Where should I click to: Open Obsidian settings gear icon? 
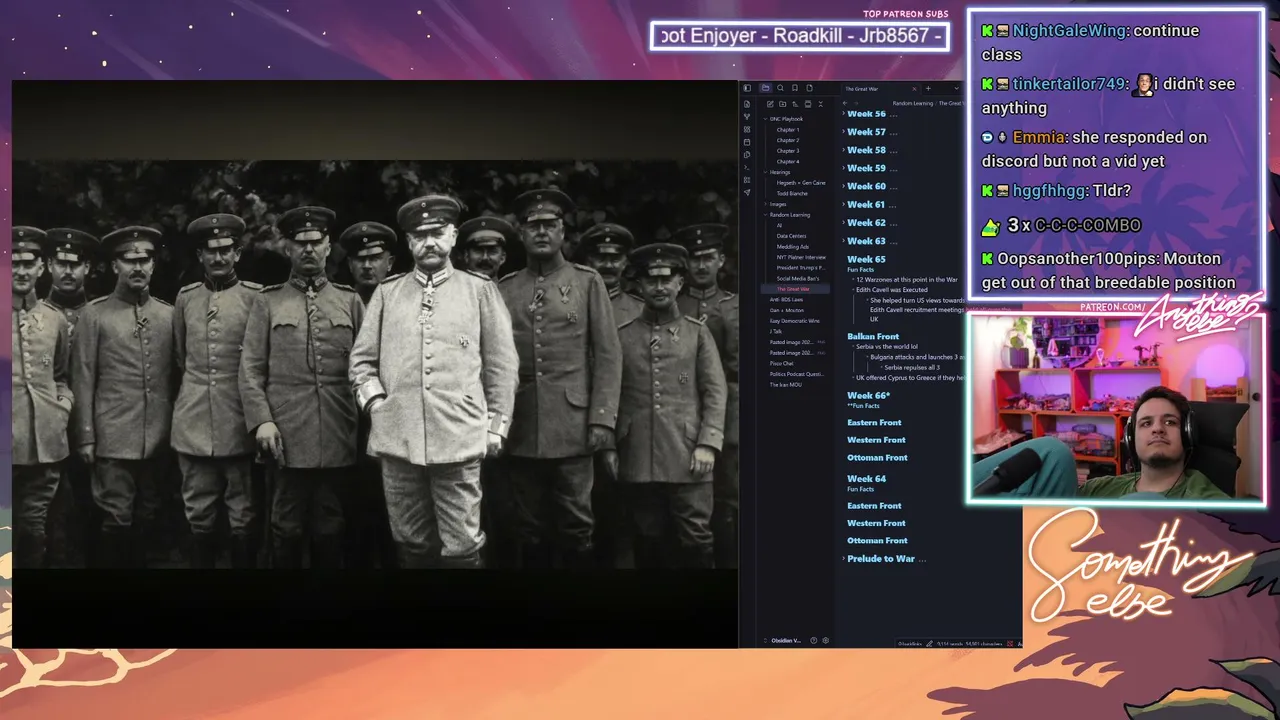(x=825, y=640)
